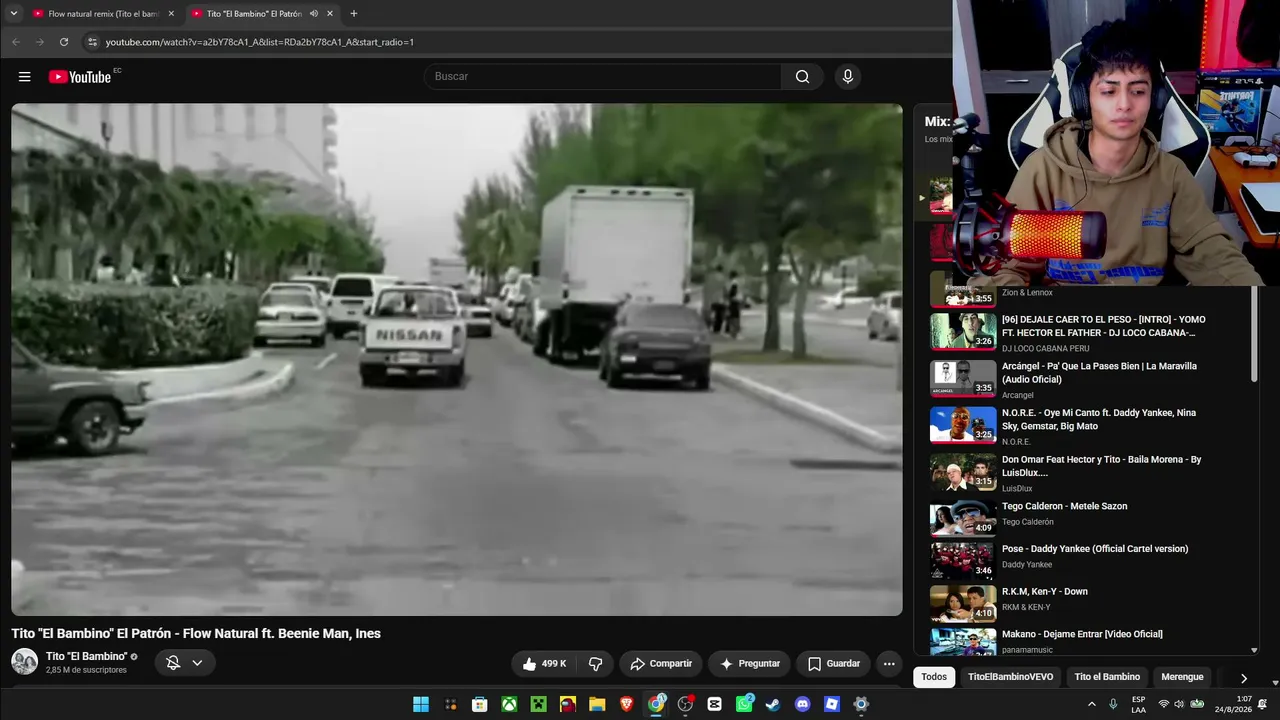Open the tab search dropdown

[x=13, y=14]
